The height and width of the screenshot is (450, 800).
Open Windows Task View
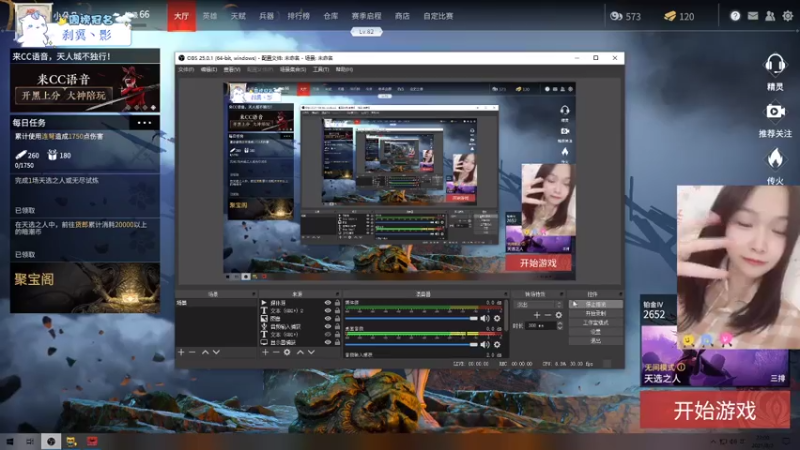coord(30,441)
